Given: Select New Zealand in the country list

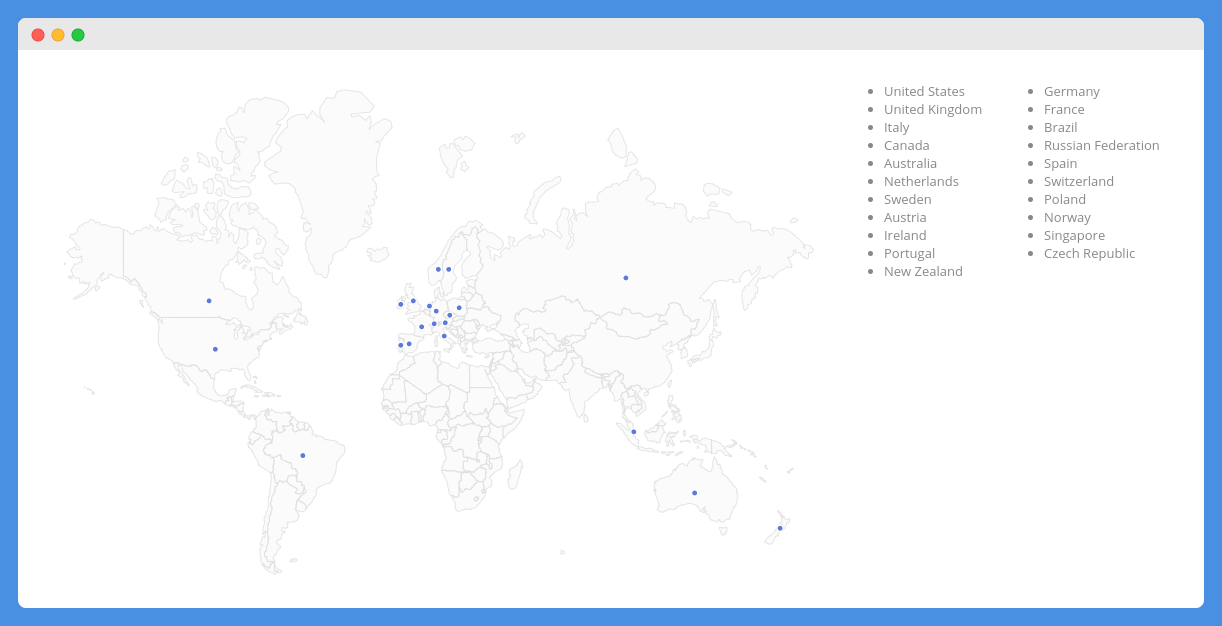Looking at the screenshot, I should click(x=923, y=271).
